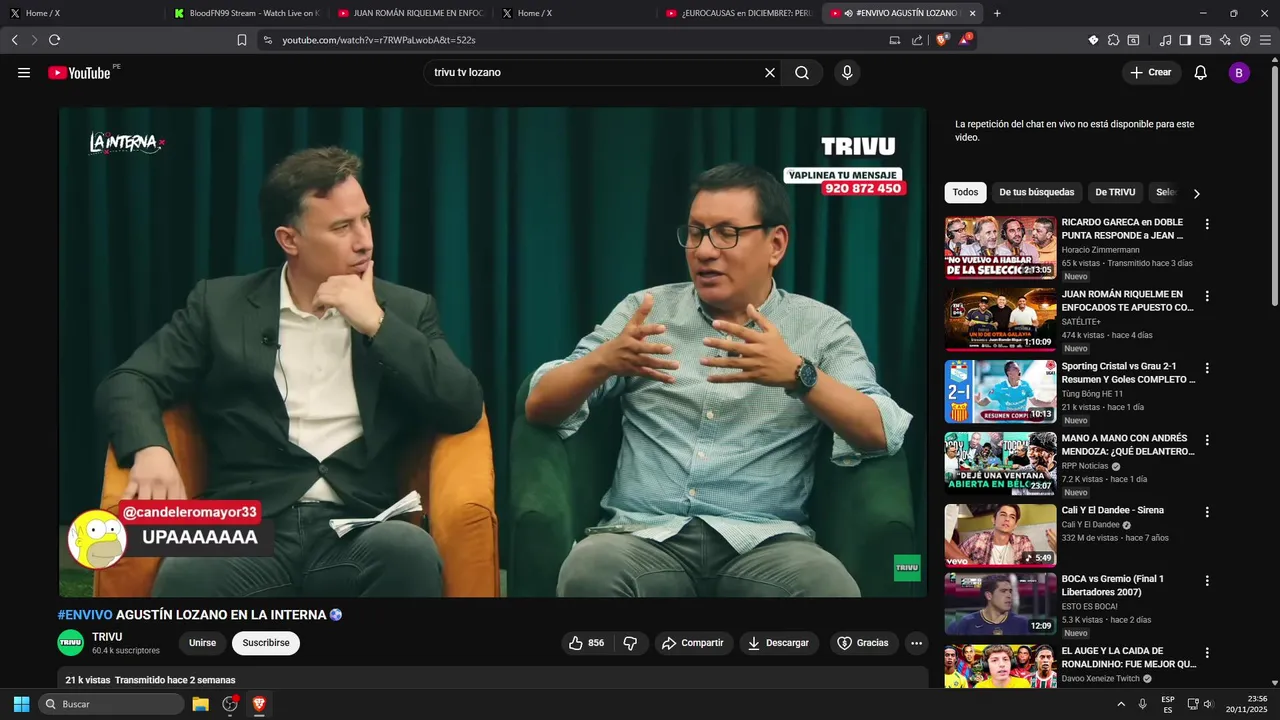Click the Suscribirse button

[266, 643]
